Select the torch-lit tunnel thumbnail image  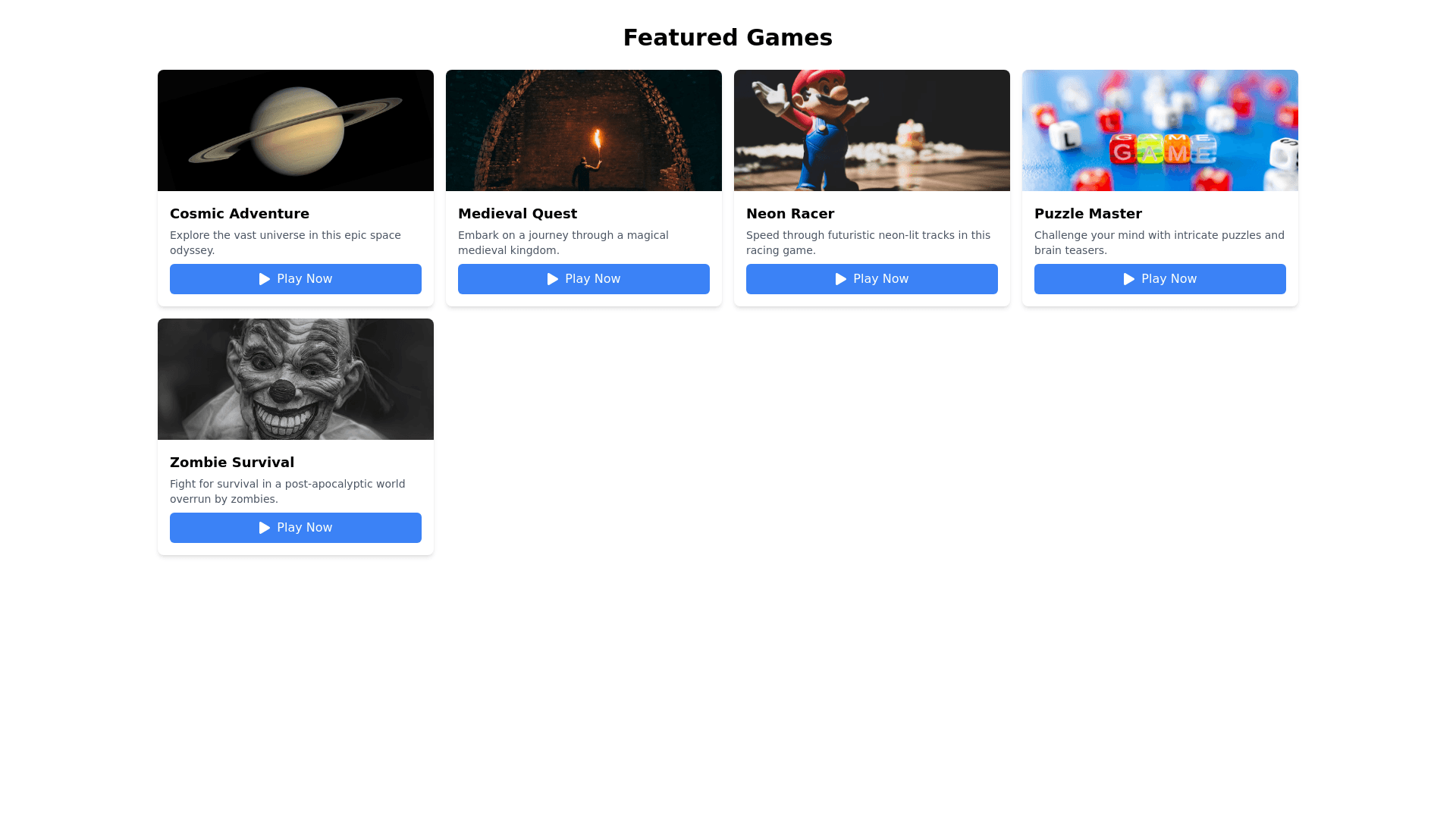pos(584,130)
